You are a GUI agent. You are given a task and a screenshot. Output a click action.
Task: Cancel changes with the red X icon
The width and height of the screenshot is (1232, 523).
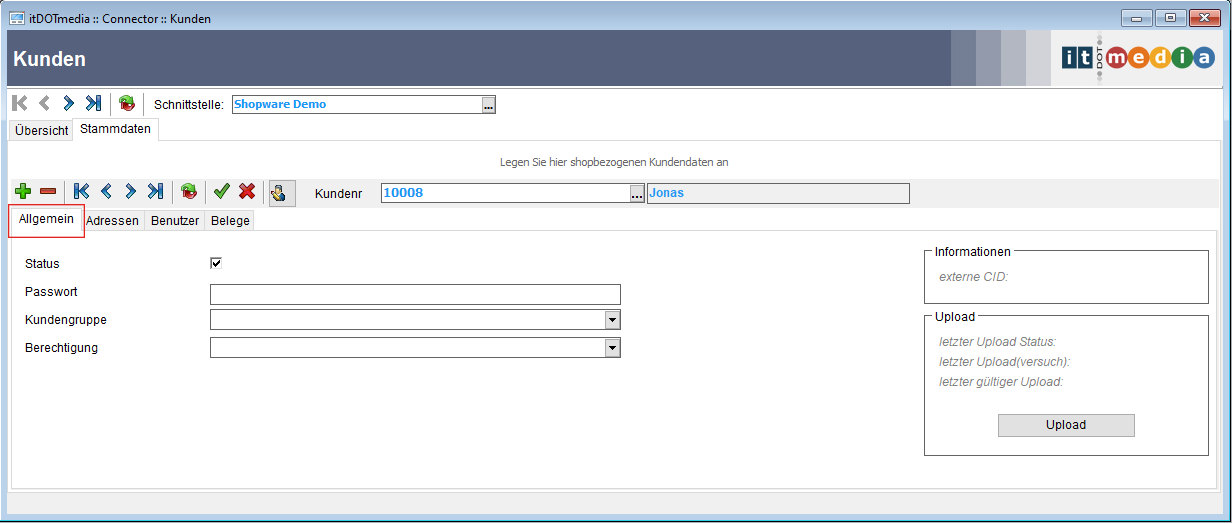coord(246,192)
